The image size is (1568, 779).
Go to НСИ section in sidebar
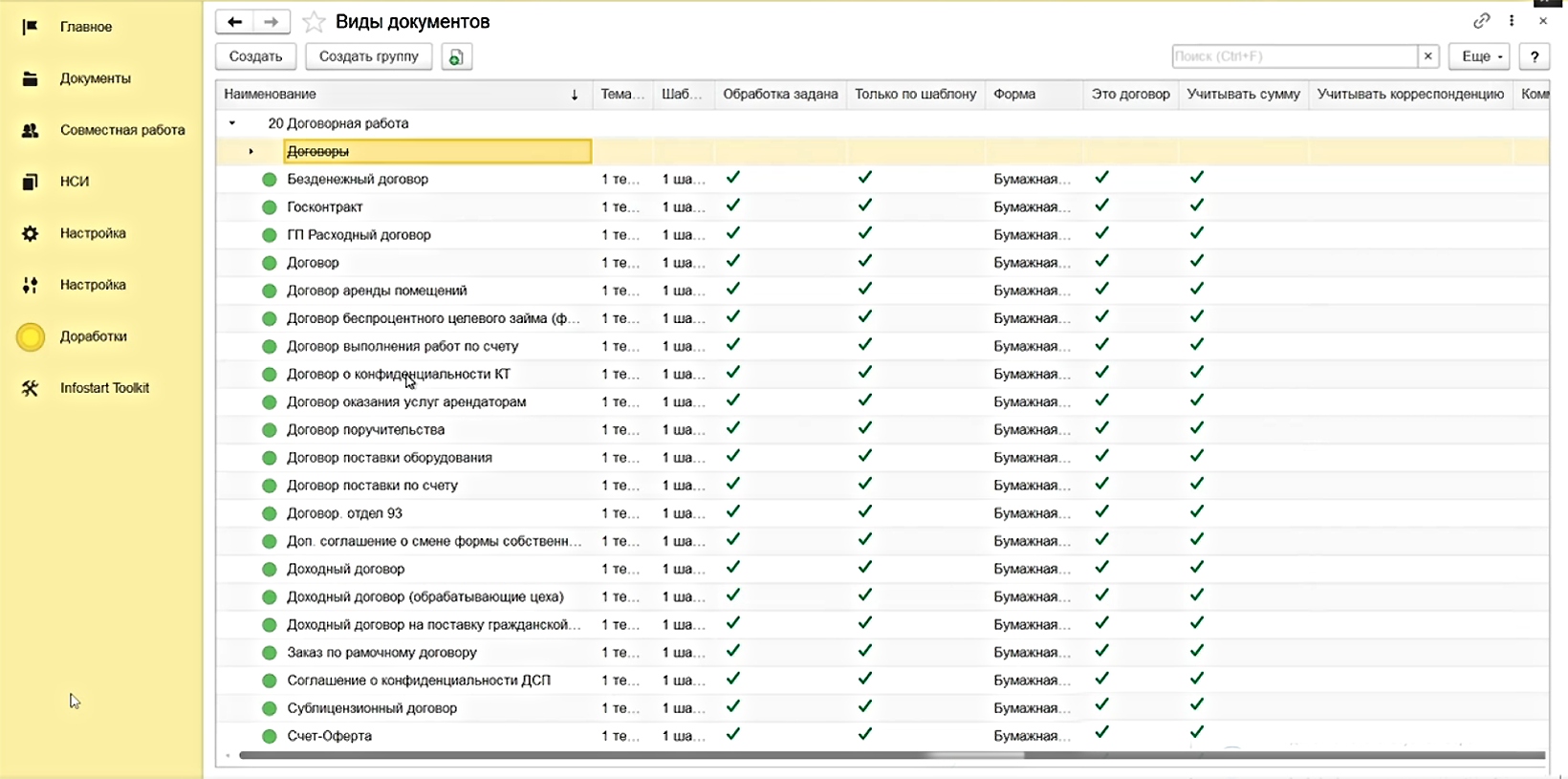74,182
